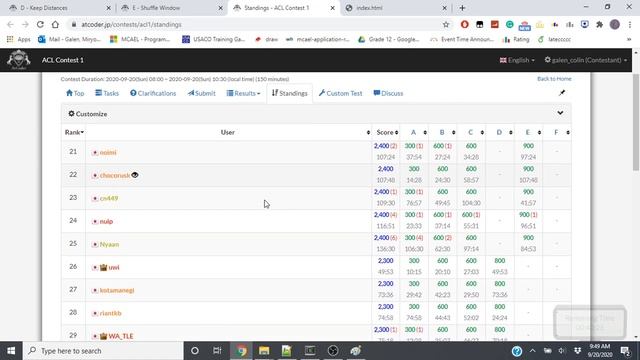Screen dimensions: 640x360
Task: Open user kotamanegi profile
Action: [x=117, y=290]
